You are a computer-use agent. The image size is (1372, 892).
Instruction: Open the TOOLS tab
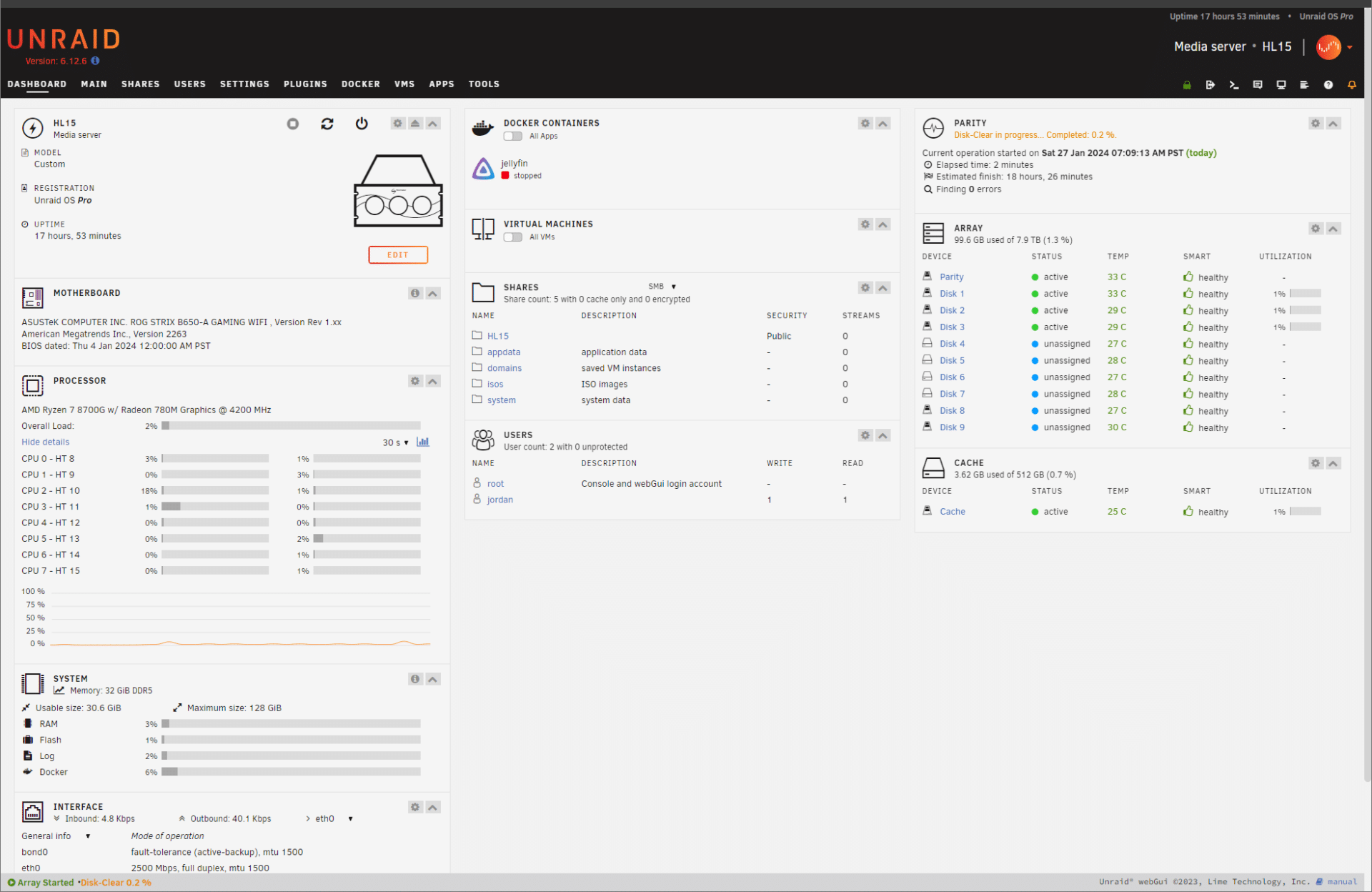tap(484, 84)
